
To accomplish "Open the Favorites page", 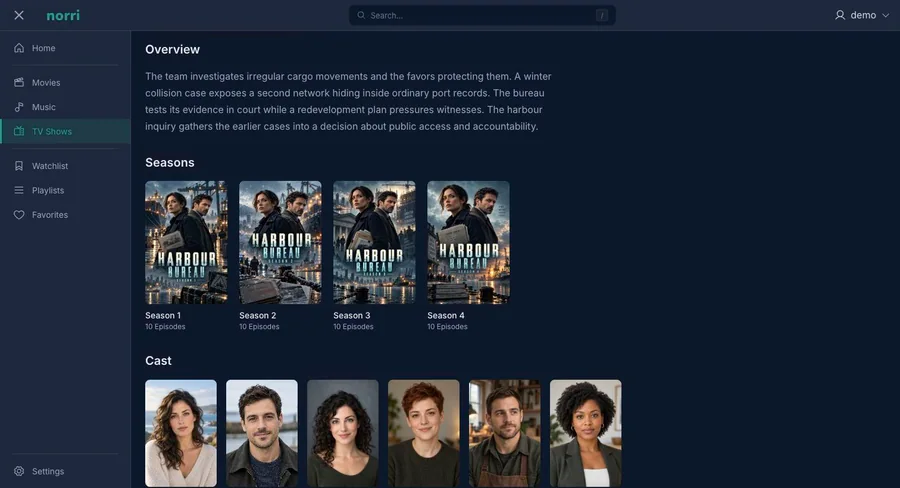I will pos(66,215).
